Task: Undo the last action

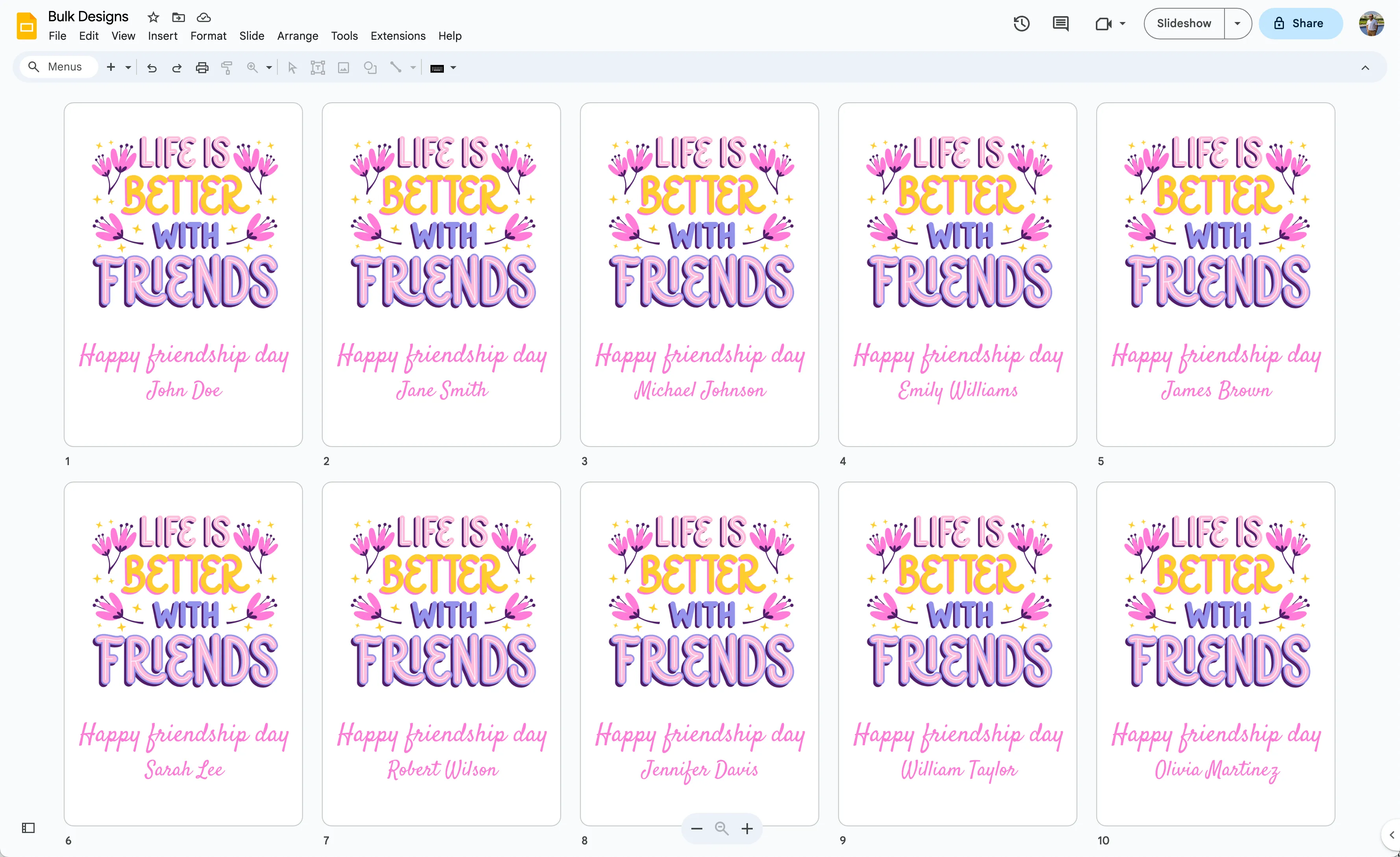Action: (152, 67)
